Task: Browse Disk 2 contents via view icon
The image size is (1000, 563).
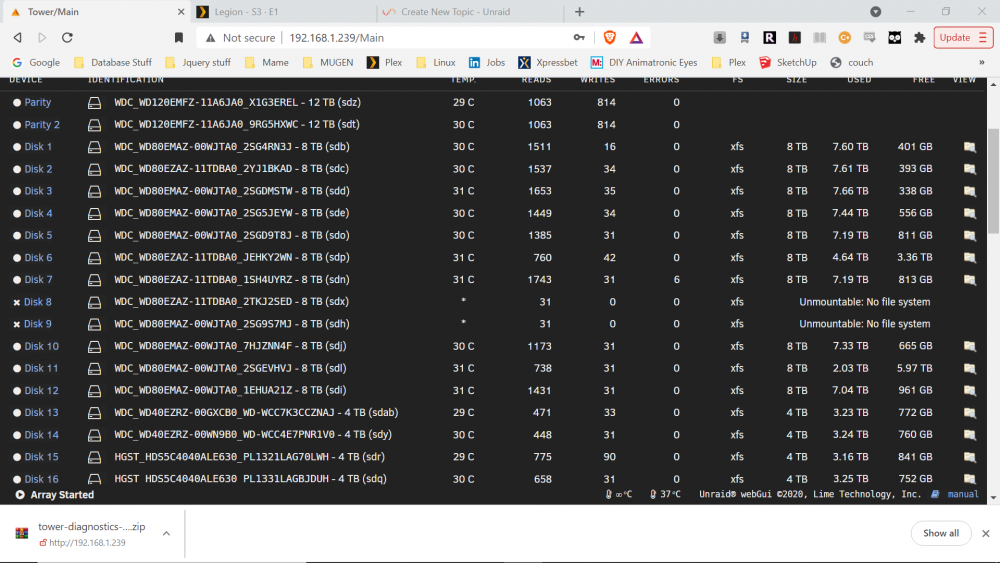Action: (x=969, y=169)
